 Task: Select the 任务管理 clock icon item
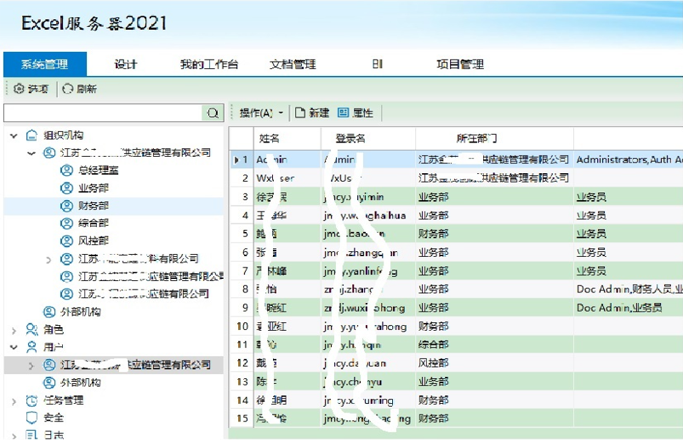coord(31,401)
